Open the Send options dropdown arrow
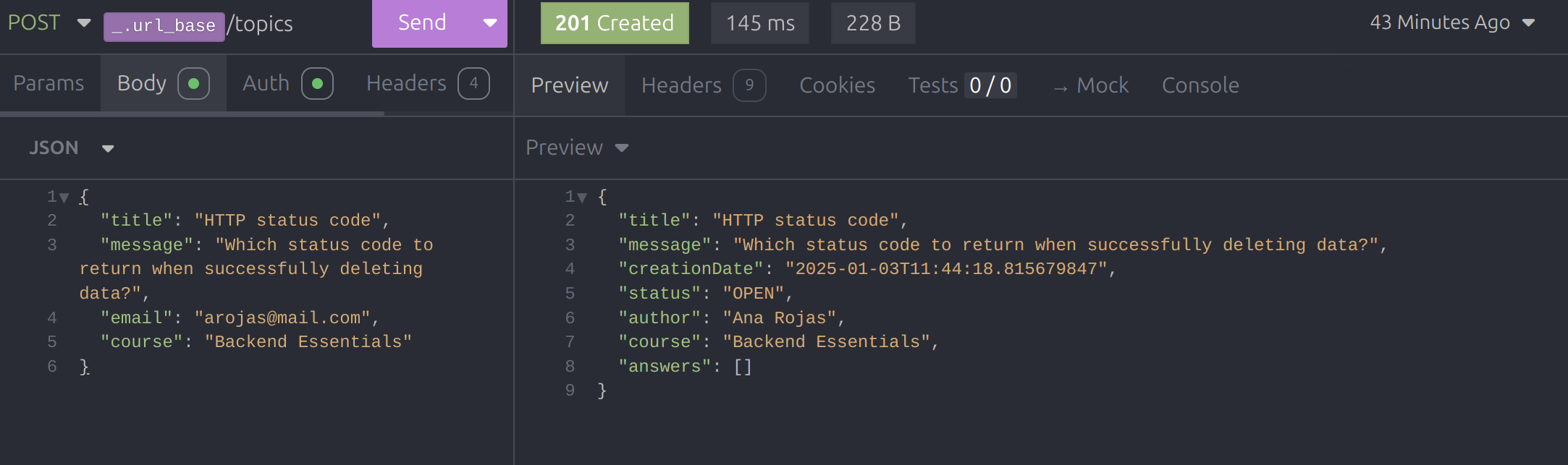 tap(490, 23)
